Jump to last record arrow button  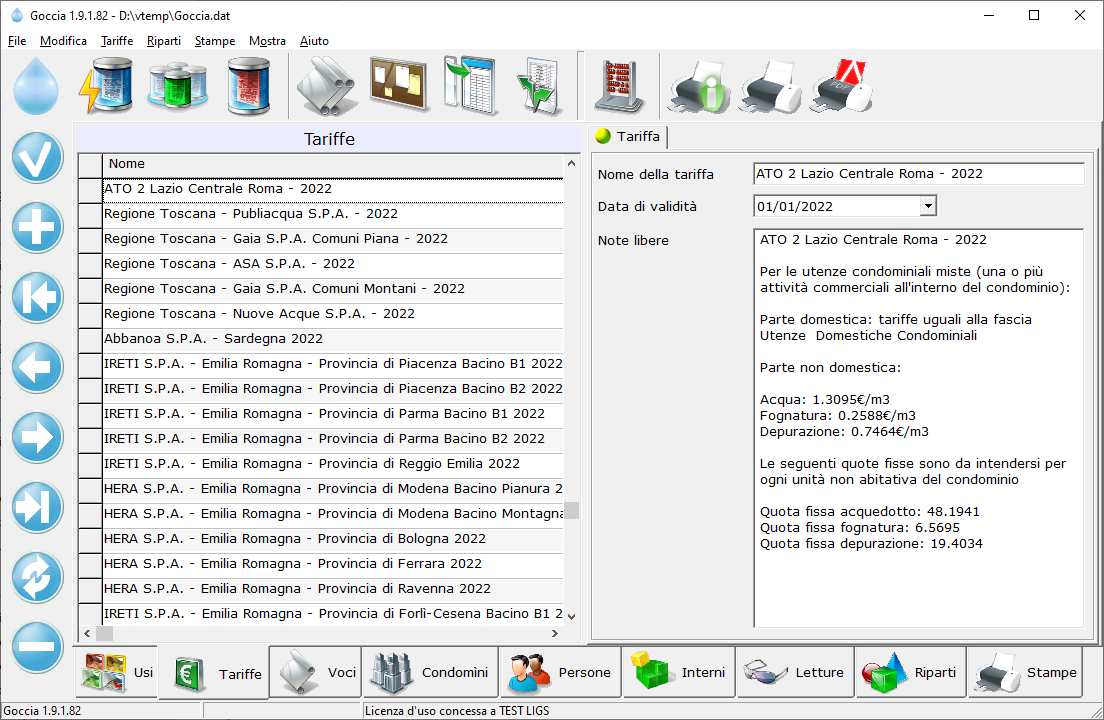coord(37,507)
